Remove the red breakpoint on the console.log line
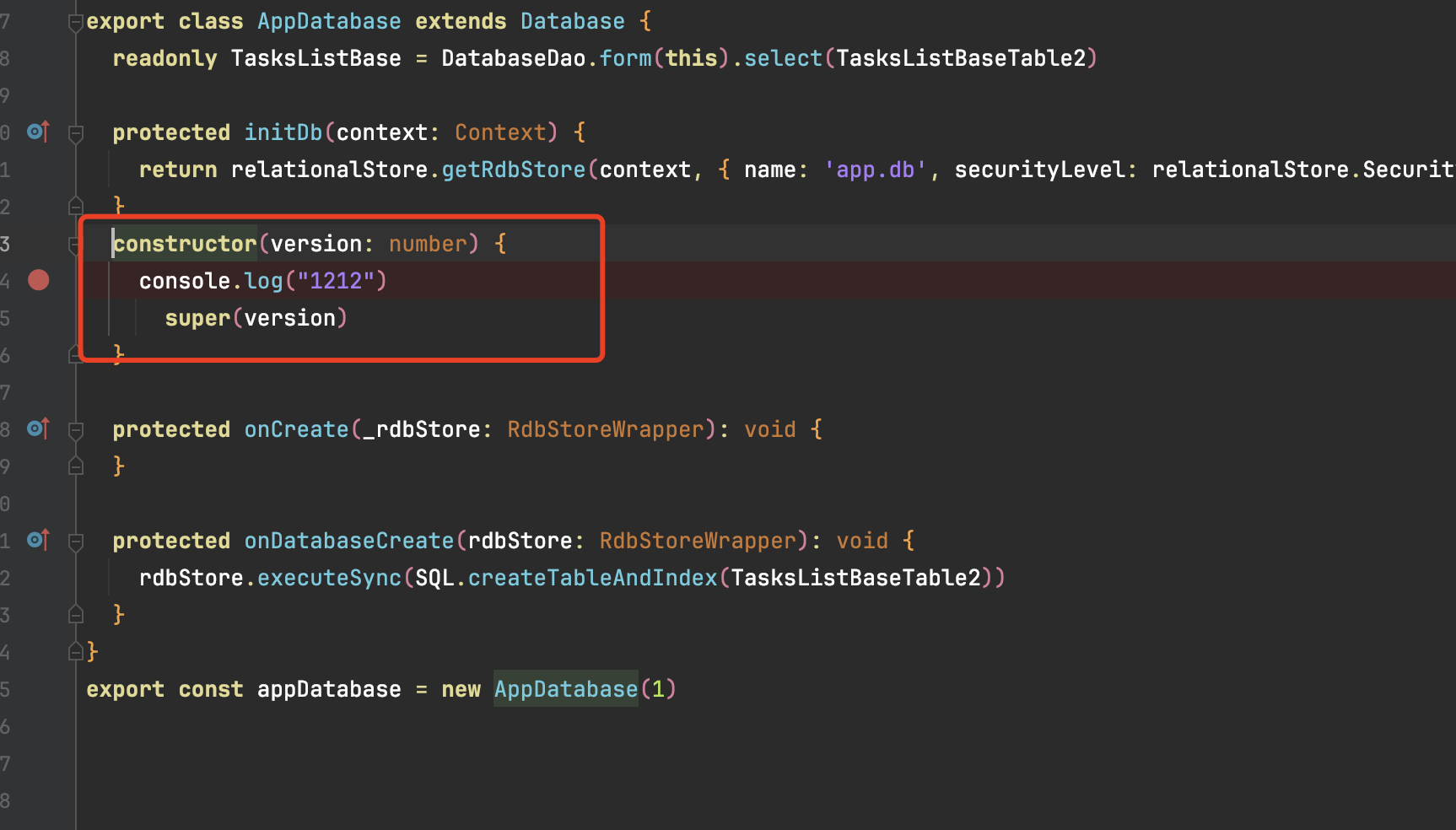This screenshot has width=1456, height=830. pos(39,280)
